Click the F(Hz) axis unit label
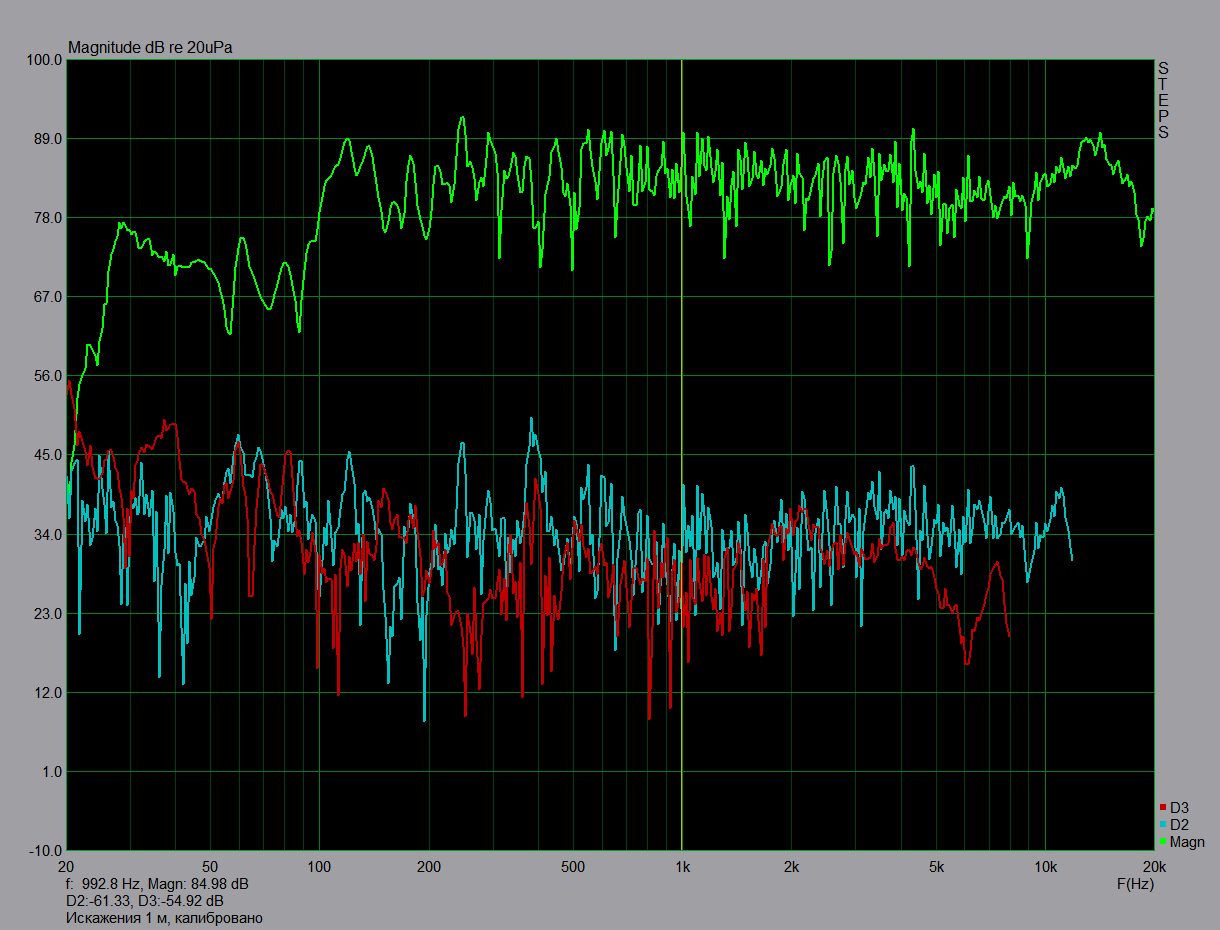The width and height of the screenshot is (1220, 930). pyautogui.click(x=1135, y=885)
